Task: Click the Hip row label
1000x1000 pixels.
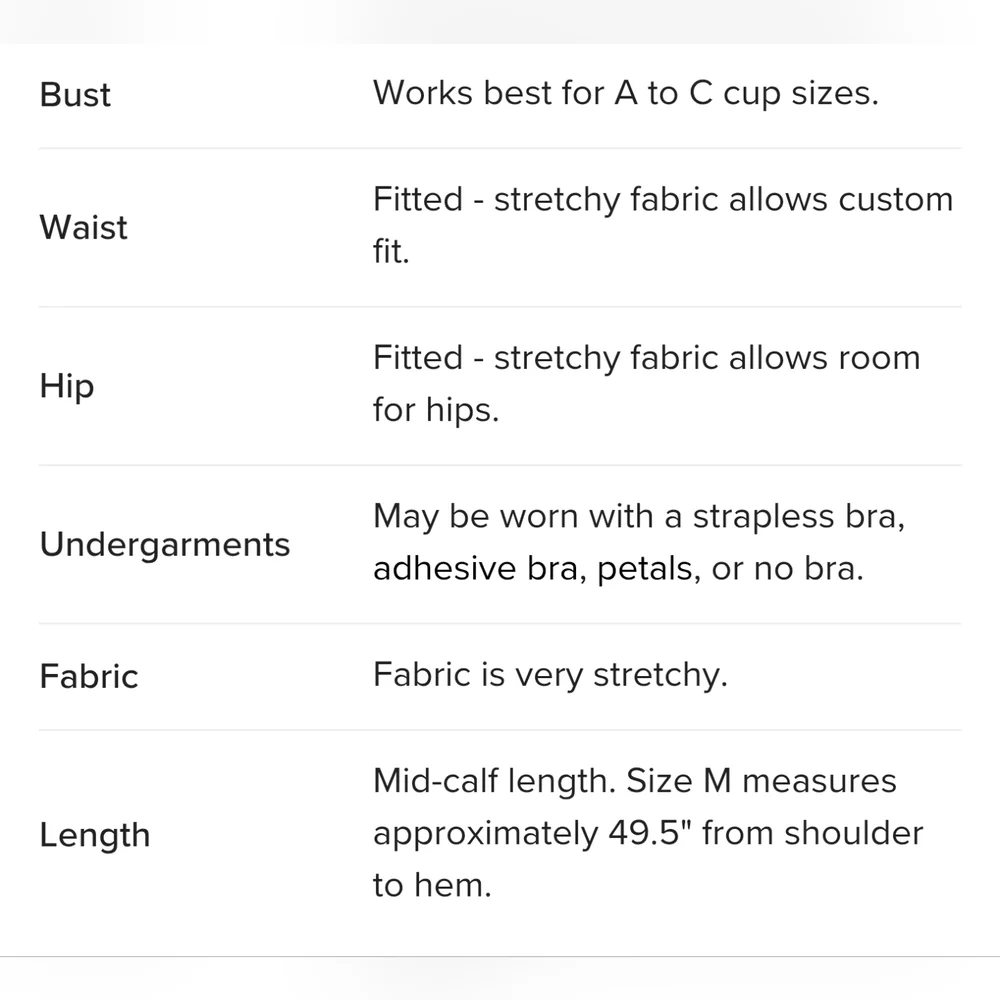Action: click(x=67, y=386)
